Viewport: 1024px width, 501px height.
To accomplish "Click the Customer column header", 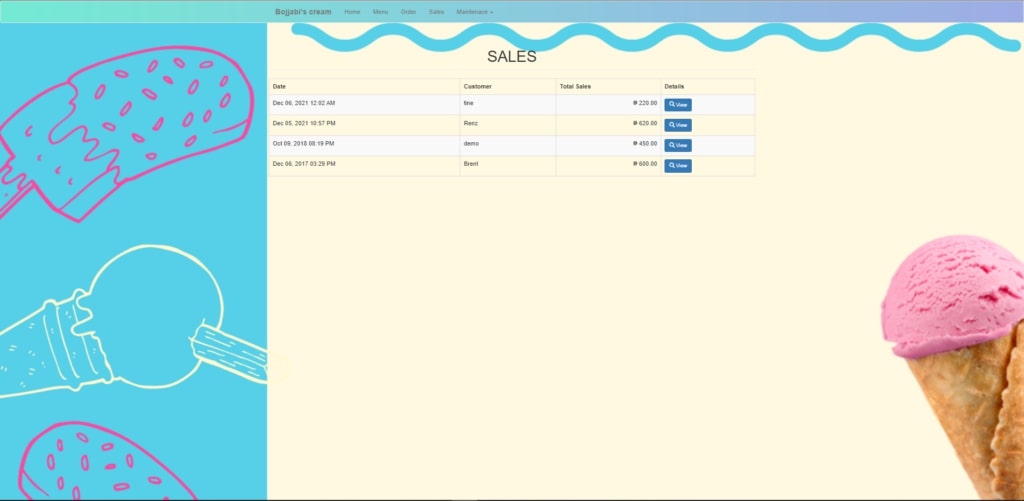I will pyautogui.click(x=477, y=87).
